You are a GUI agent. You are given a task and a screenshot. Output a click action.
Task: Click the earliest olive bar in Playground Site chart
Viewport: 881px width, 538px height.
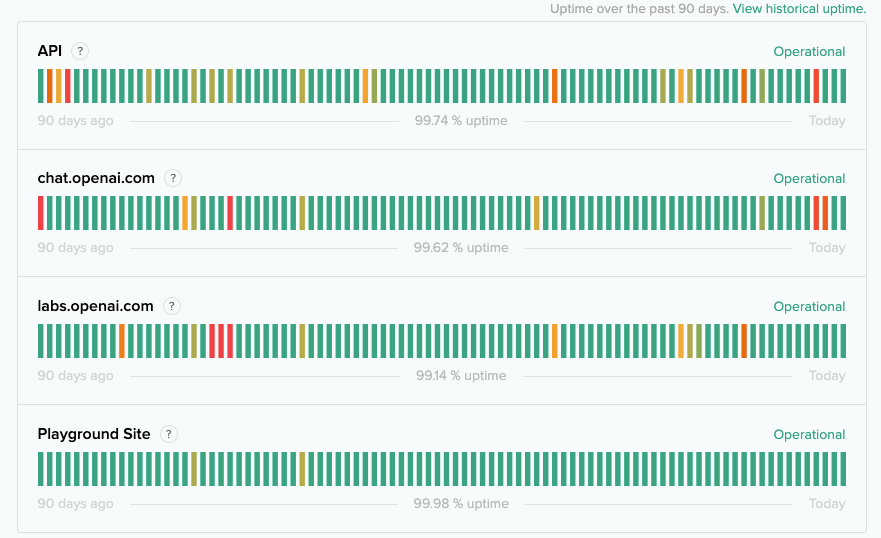(194, 469)
